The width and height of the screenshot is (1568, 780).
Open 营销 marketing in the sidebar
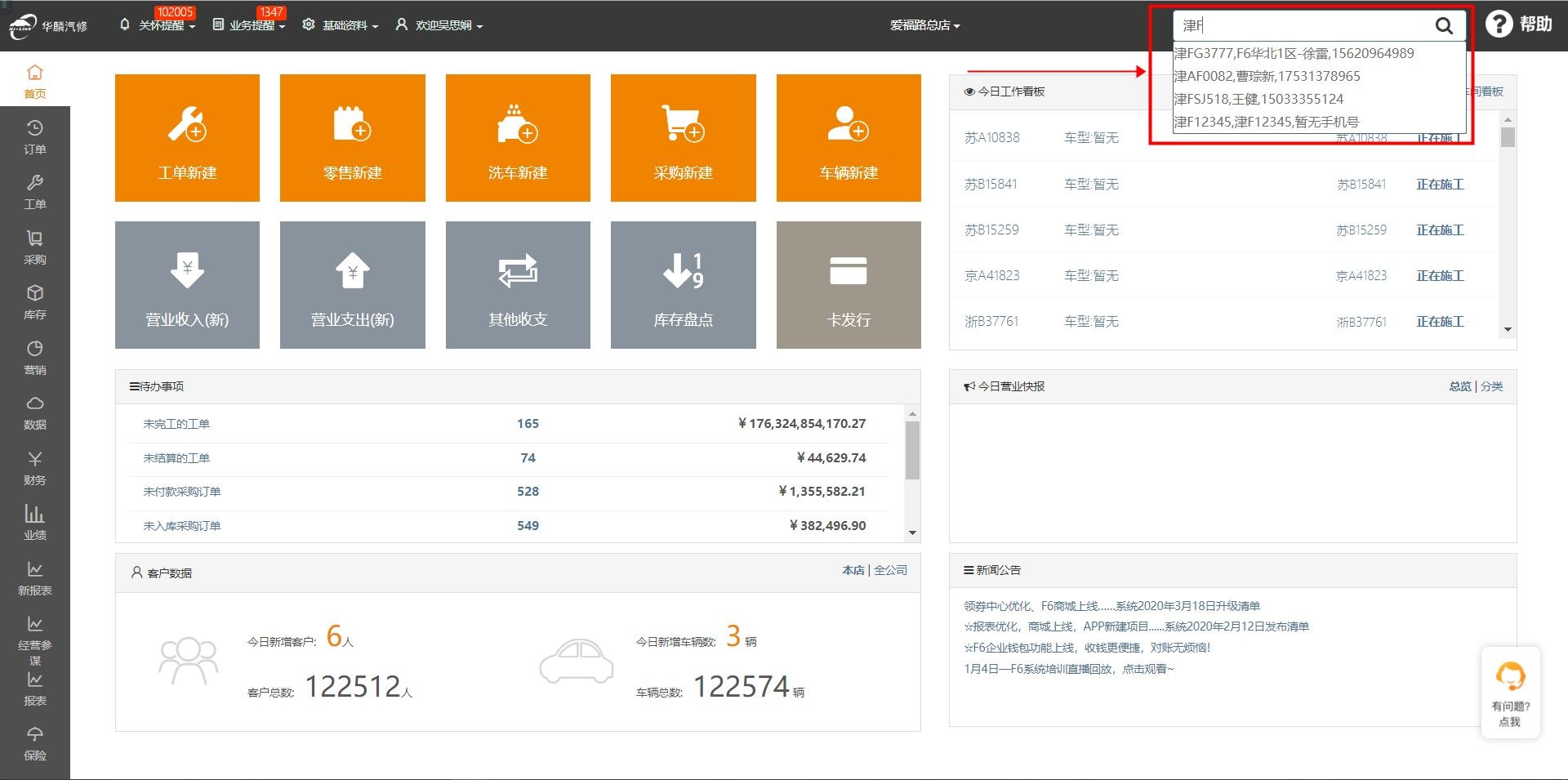tap(35, 357)
